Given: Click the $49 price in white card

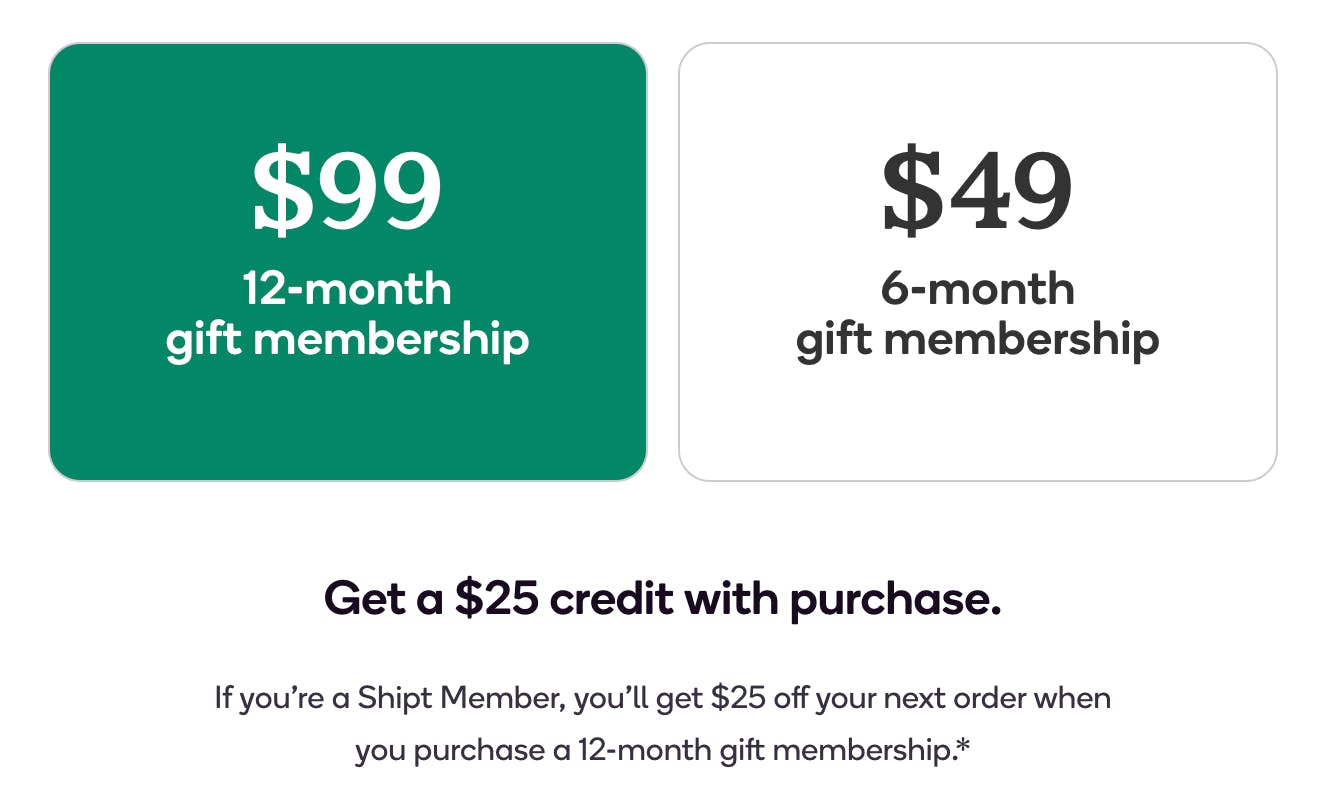Looking at the screenshot, I should [x=977, y=190].
